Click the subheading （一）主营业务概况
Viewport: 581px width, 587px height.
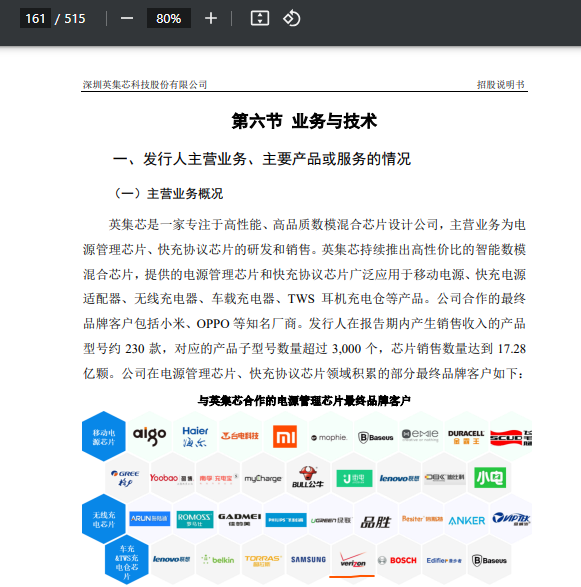tap(168, 194)
